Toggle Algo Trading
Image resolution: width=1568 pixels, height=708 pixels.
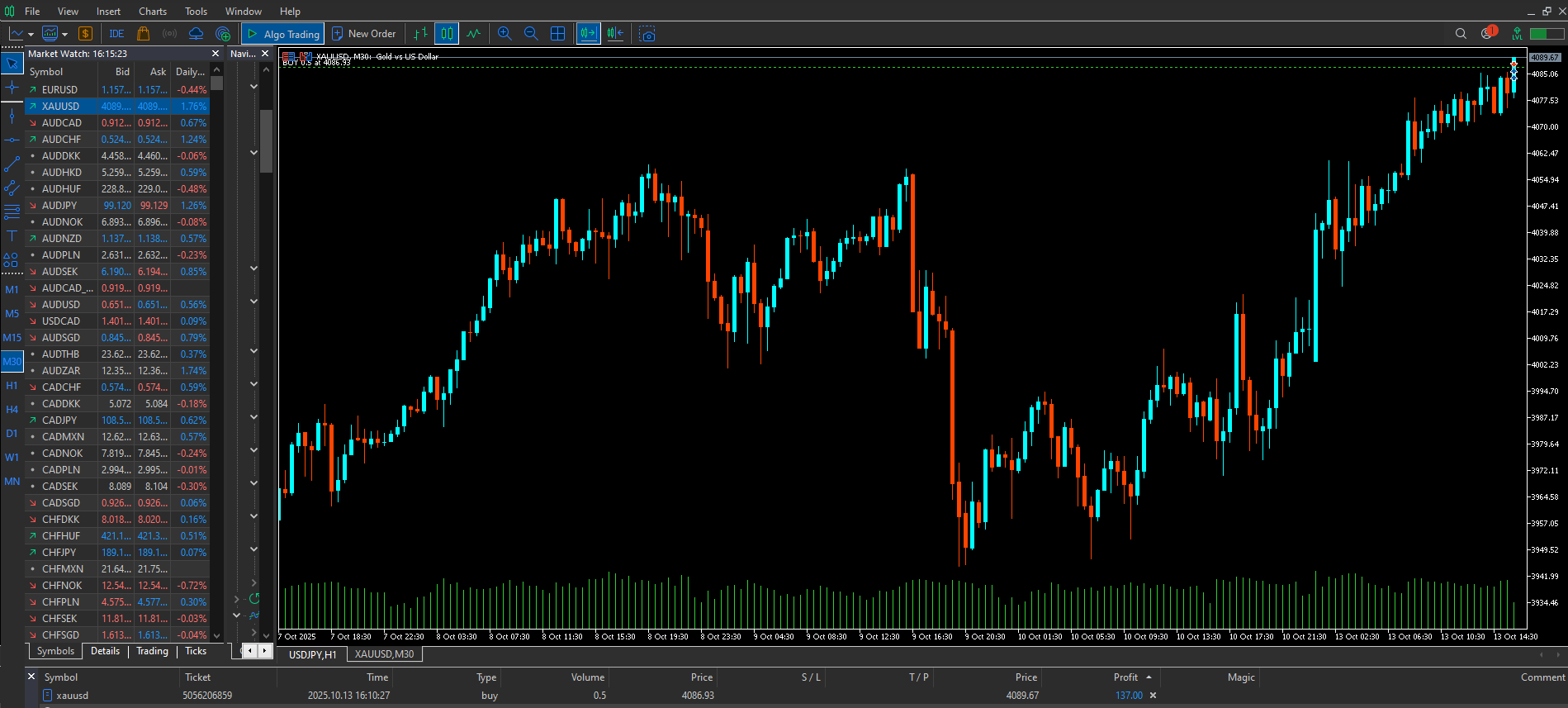283,34
